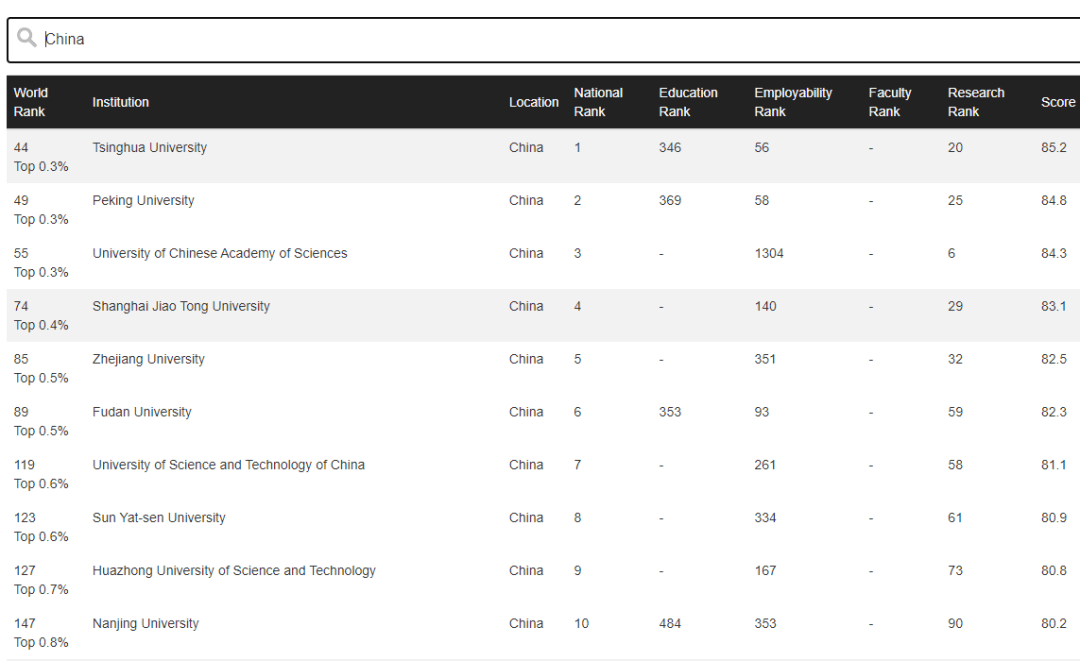Click Sun Yat-sen's score 80.9

(x=1054, y=518)
